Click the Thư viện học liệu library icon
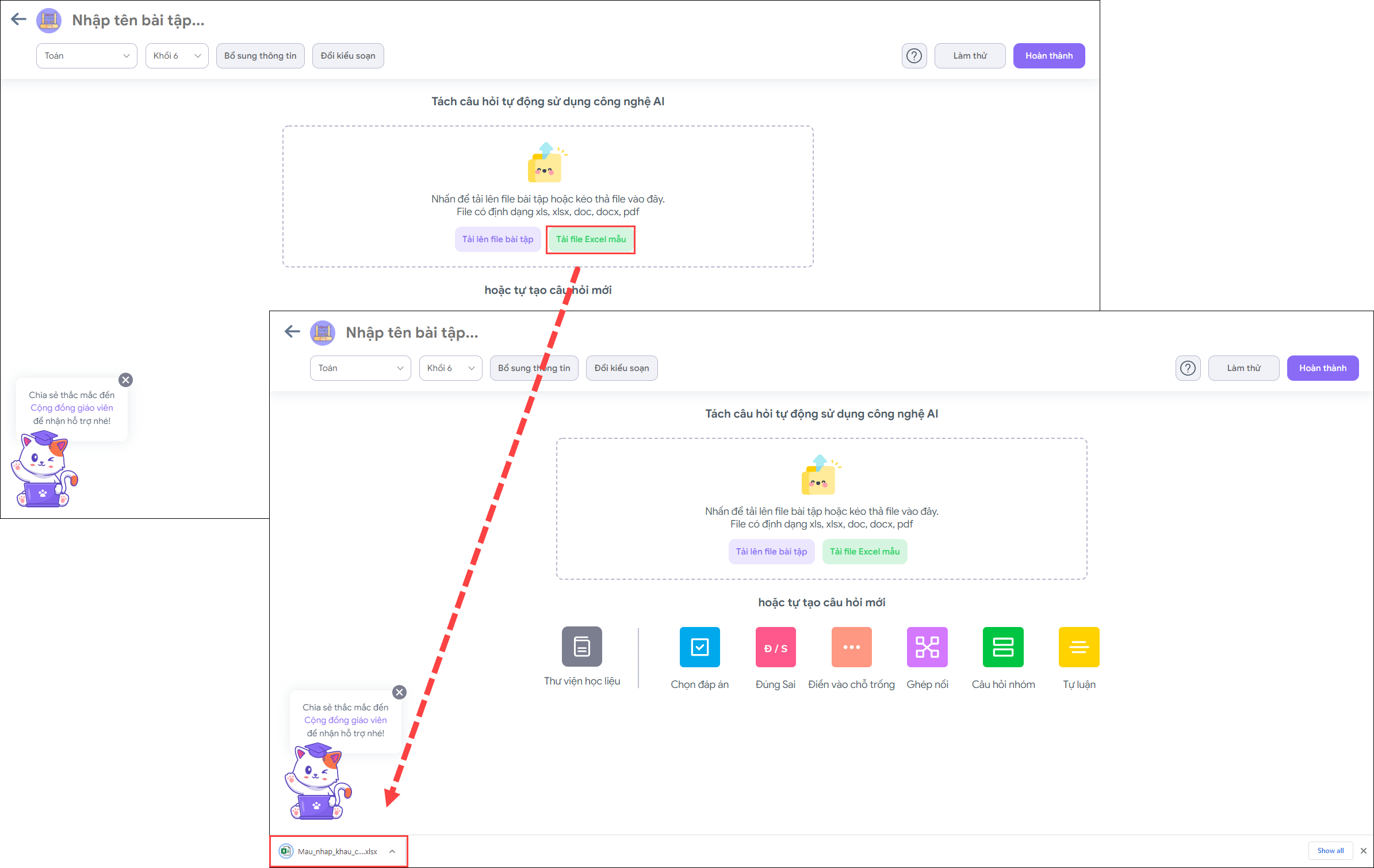The height and width of the screenshot is (868, 1374). (581, 647)
